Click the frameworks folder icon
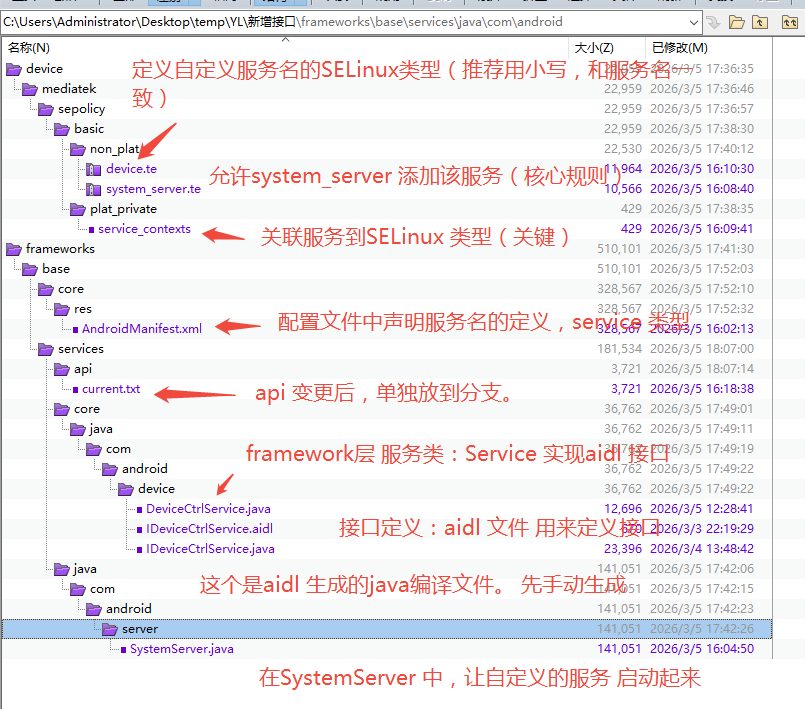Screen dimensions: 805x709 pyautogui.click(x=14, y=250)
